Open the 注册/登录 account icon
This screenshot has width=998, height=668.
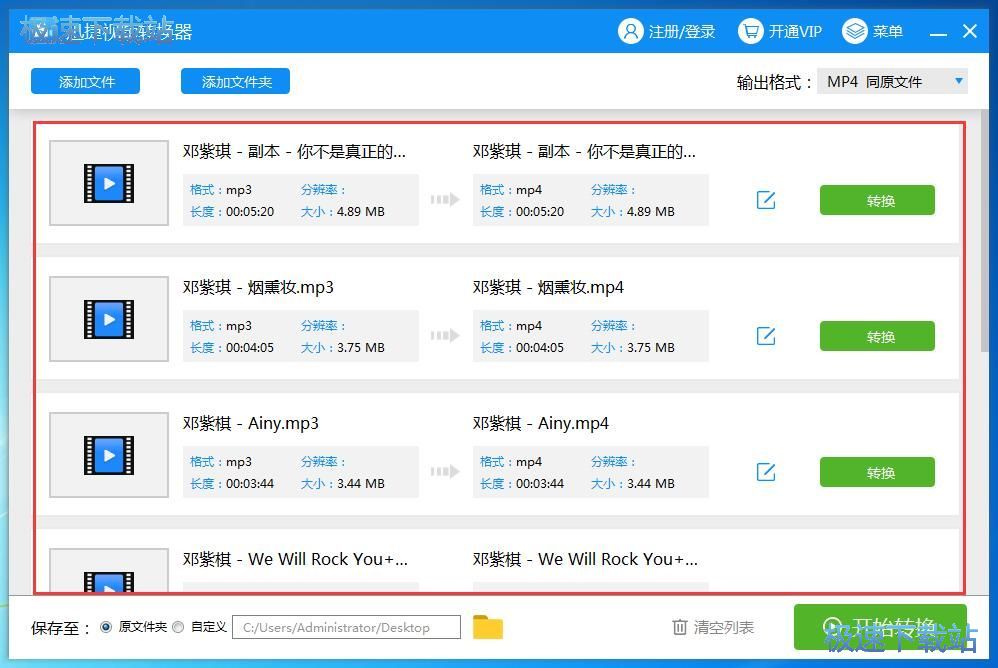630,31
